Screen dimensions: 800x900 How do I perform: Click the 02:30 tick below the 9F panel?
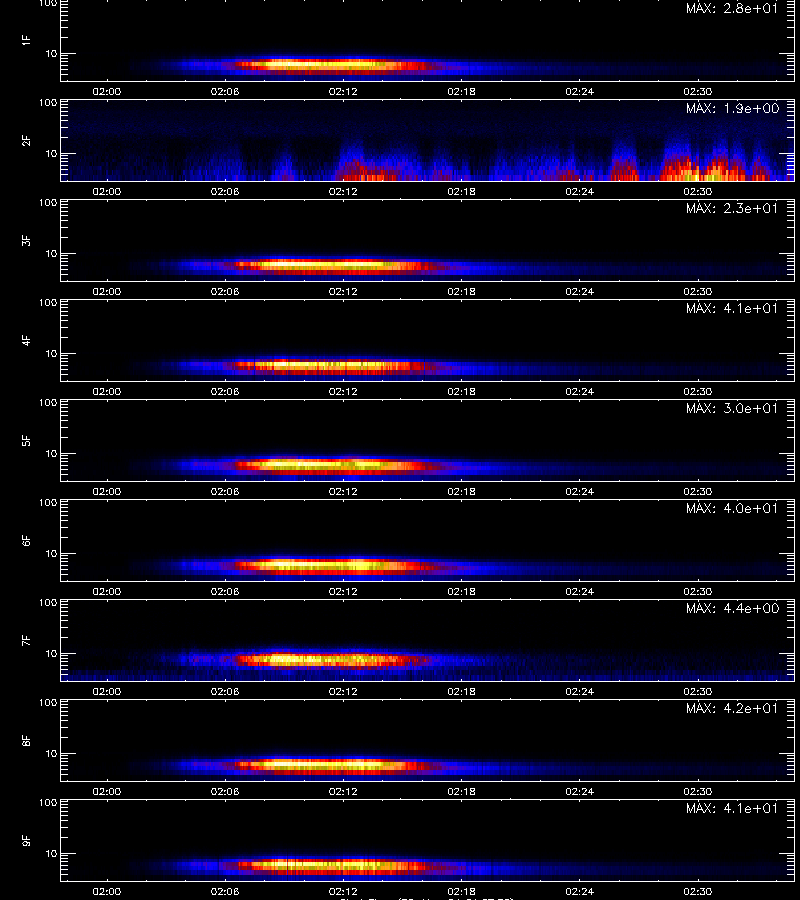click(x=698, y=891)
